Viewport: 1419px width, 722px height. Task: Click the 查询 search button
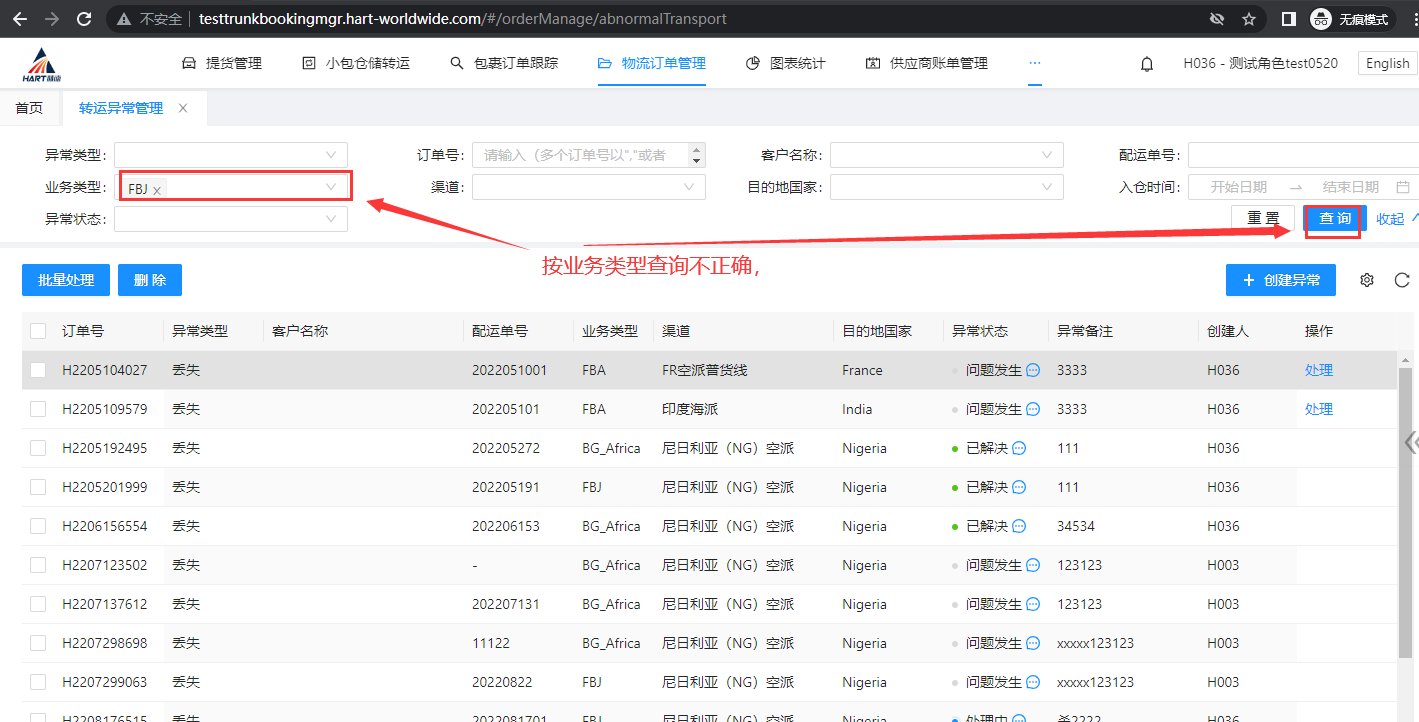tap(1335, 219)
